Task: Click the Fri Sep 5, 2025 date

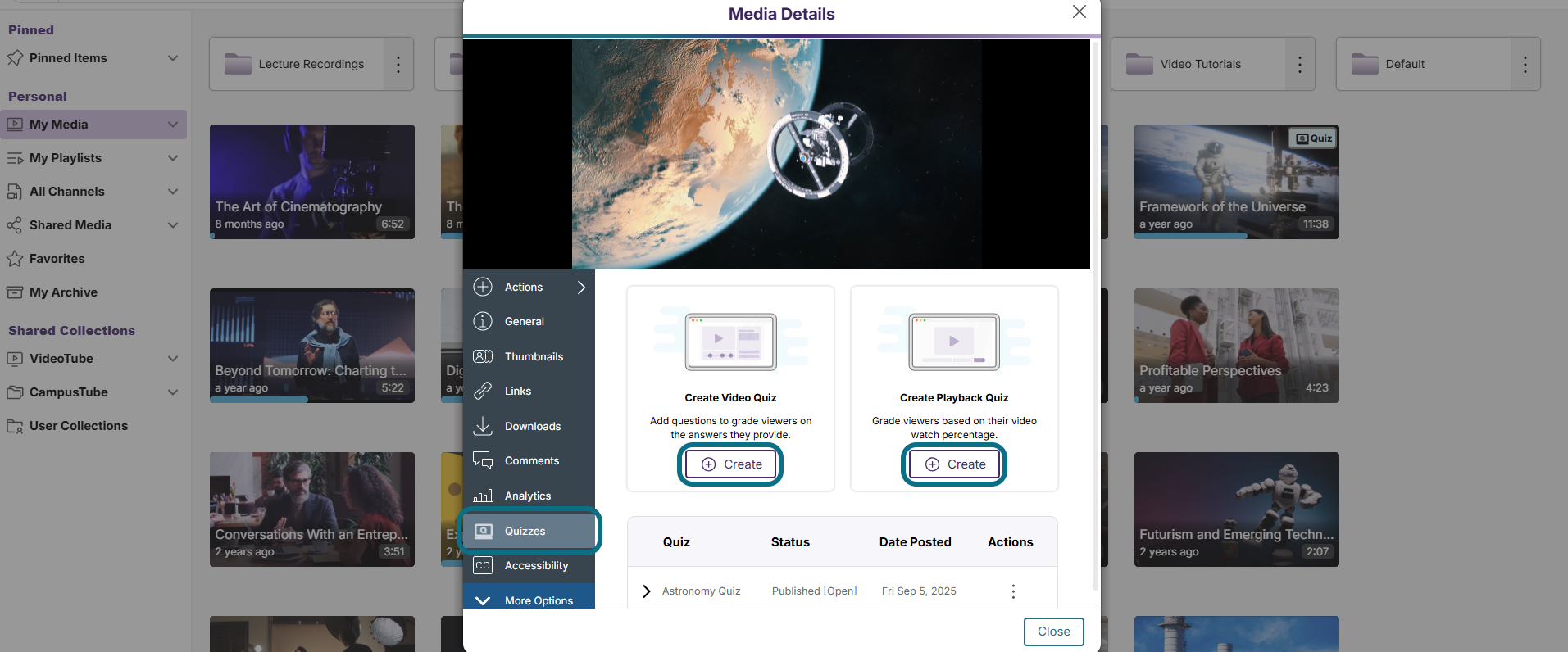Action: 919,591
